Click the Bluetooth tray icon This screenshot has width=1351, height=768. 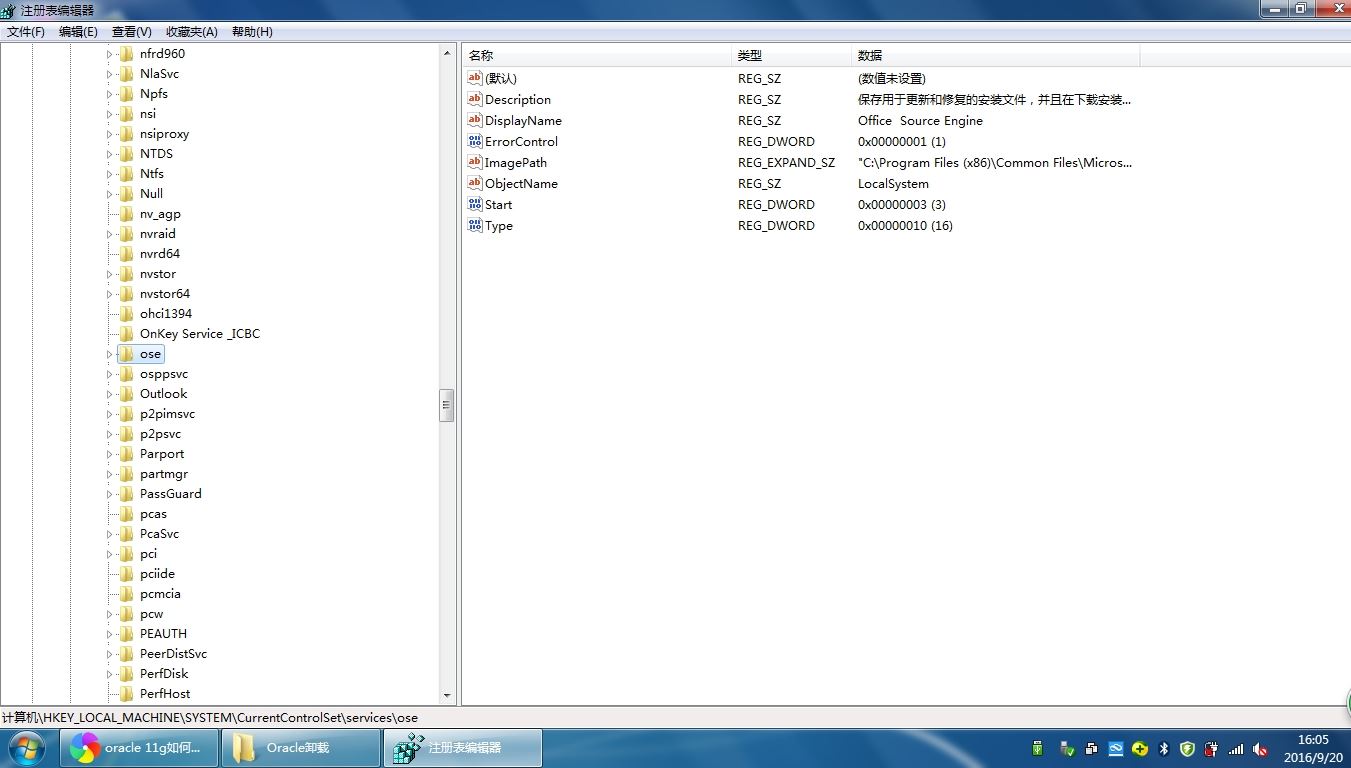pos(1164,748)
